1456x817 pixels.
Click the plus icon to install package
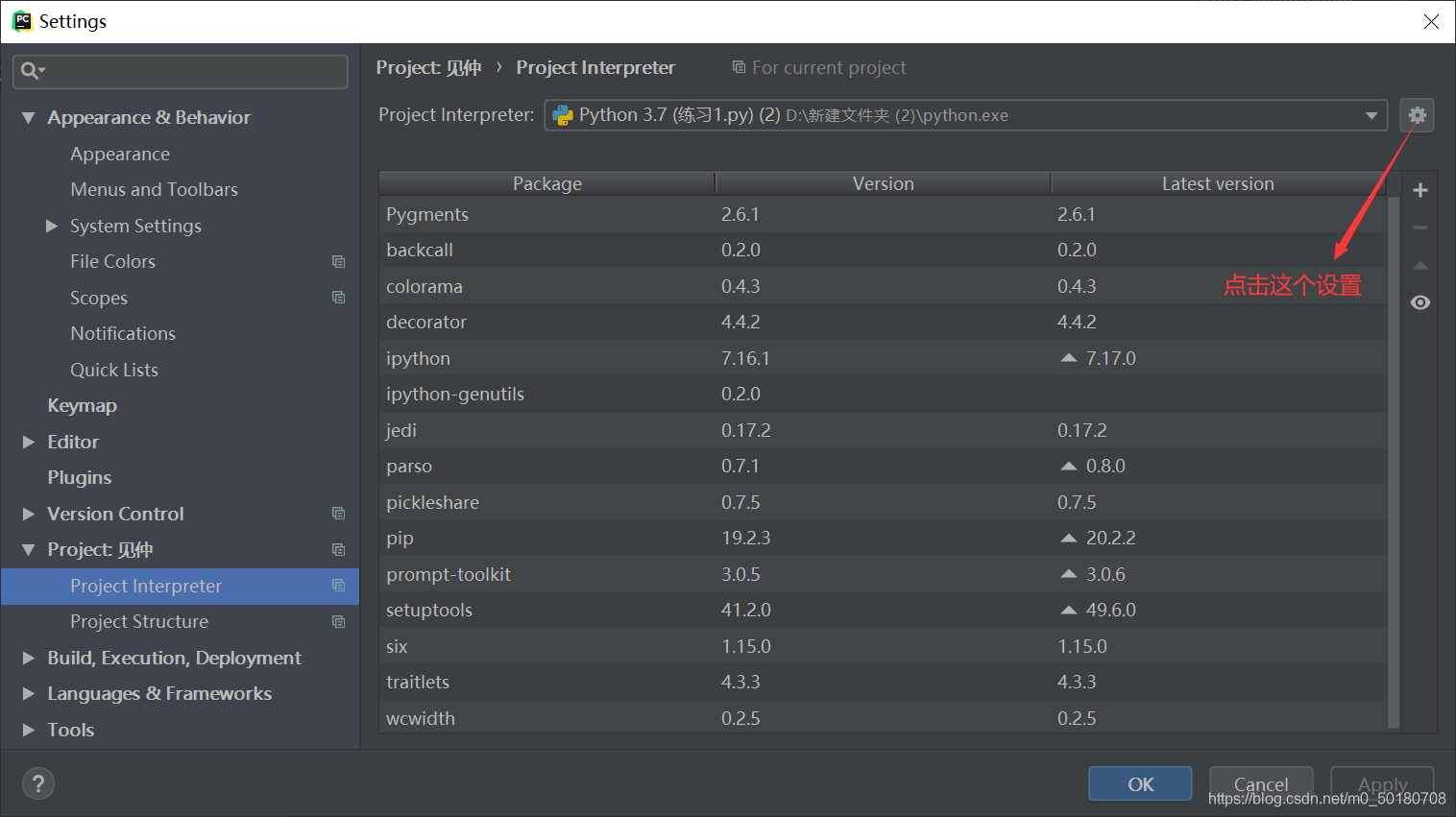click(1420, 190)
